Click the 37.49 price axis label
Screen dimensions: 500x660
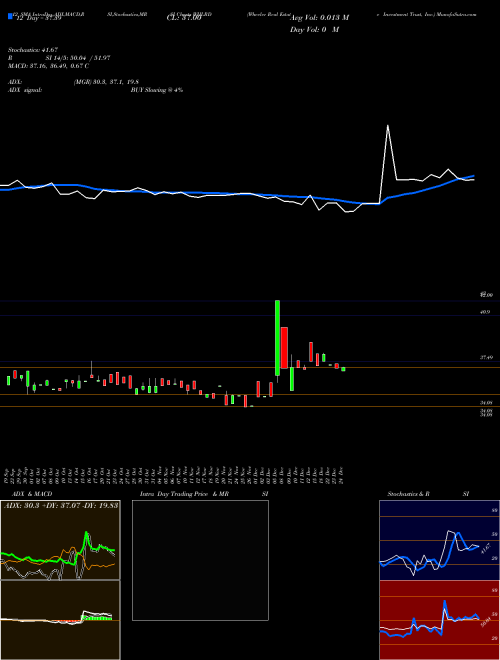click(486, 357)
